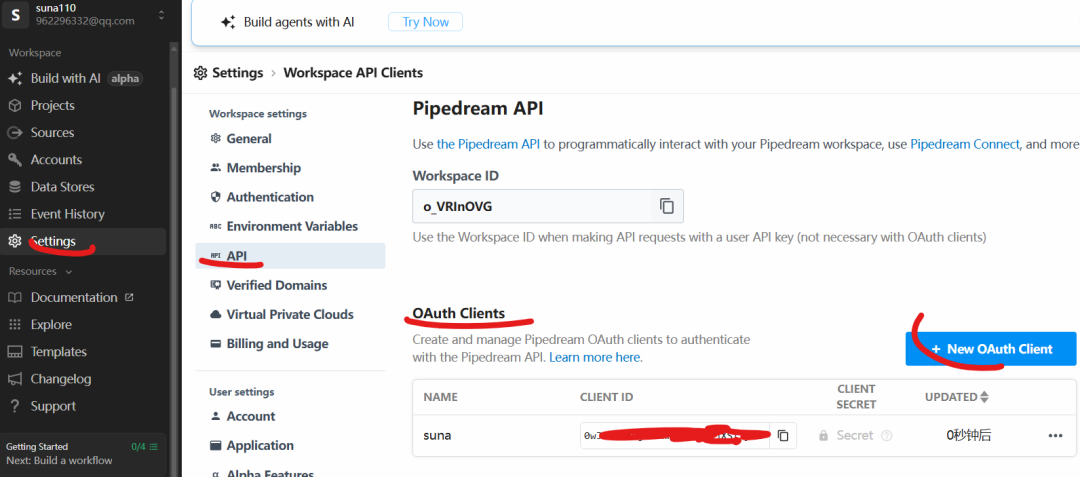This screenshot has width=1080, height=477.
Task: Click the Explore grid icon
Action: click(14, 324)
